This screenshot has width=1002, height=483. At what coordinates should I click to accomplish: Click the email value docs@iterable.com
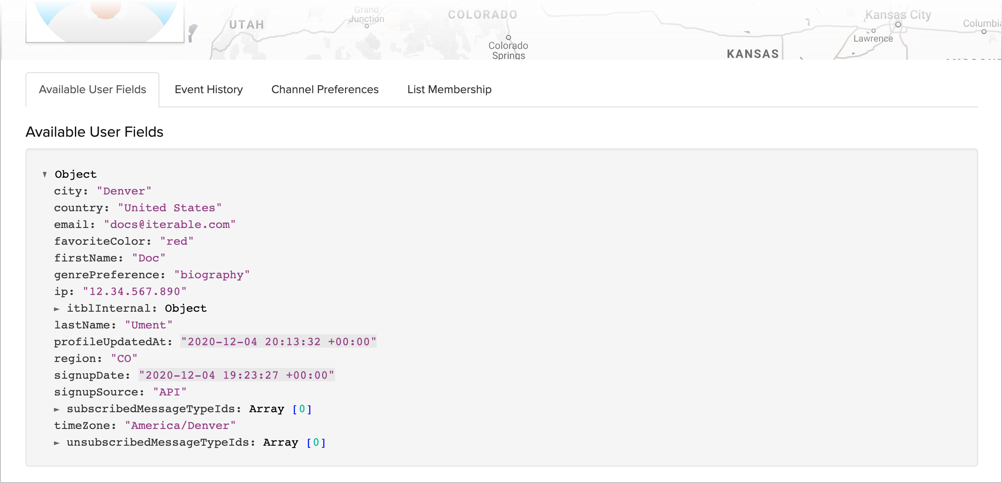pos(169,225)
